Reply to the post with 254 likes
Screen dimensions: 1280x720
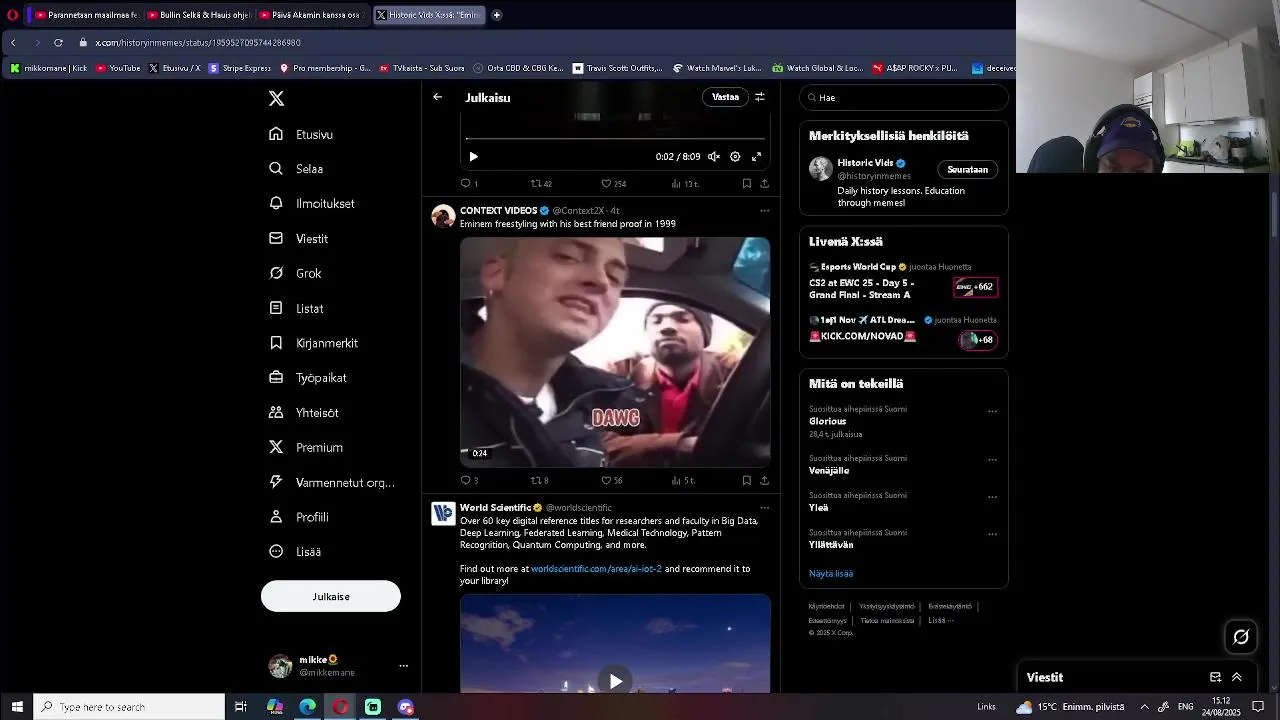click(x=468, y=184)
